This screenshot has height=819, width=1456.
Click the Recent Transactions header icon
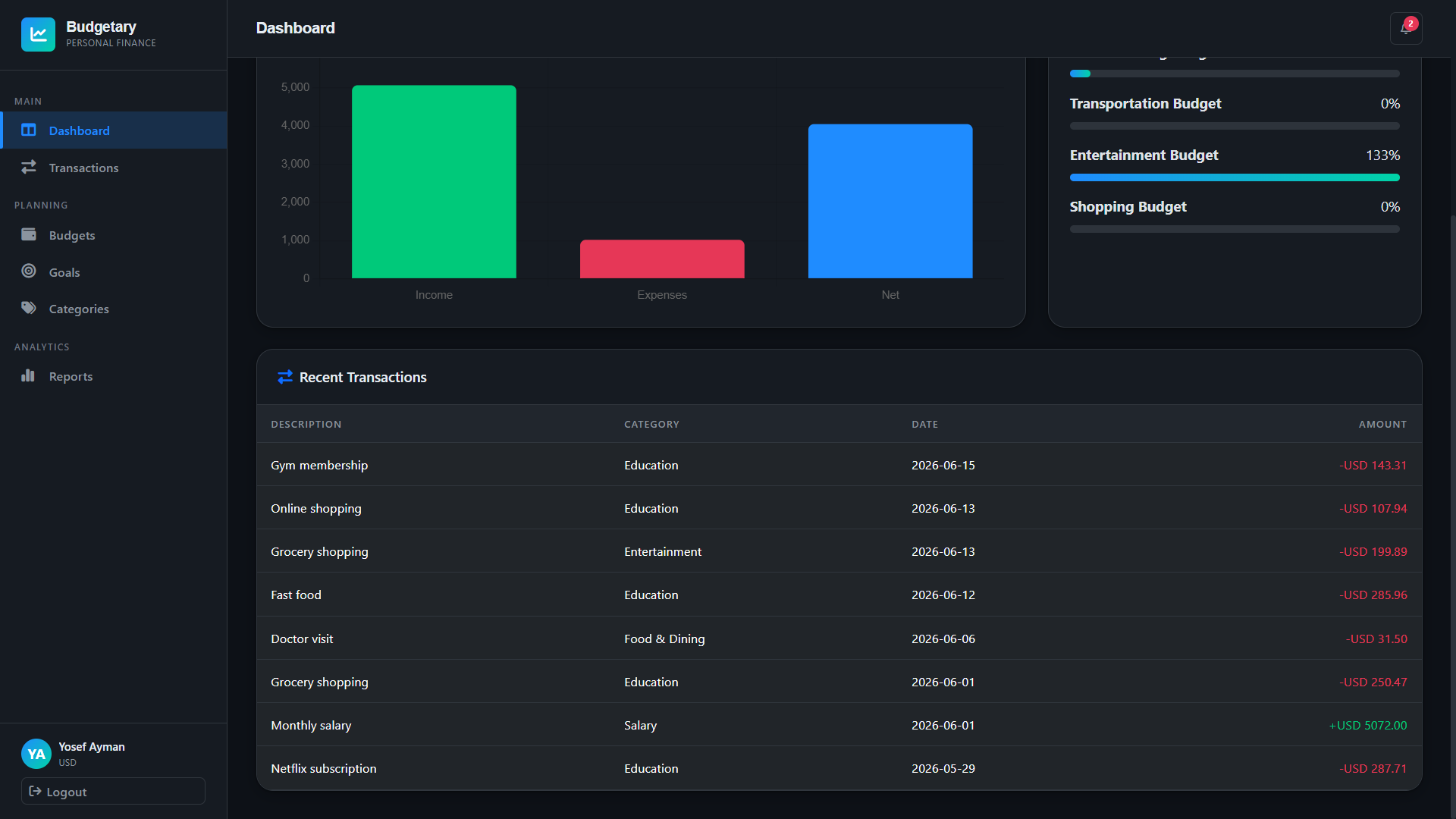point(285,377)
